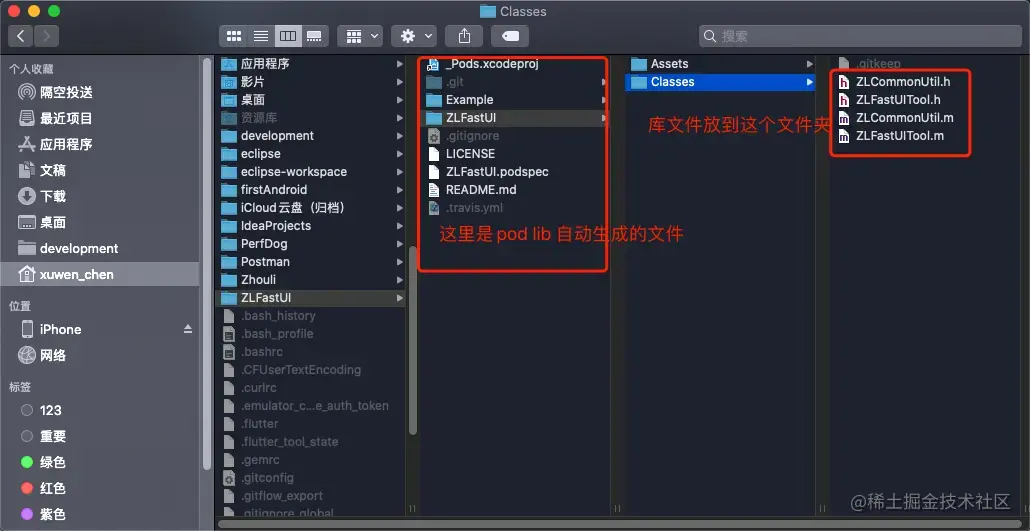This screenshot has height=531, width=1030.
Task: Select the ZLFastUITool.m source file
Action: (901, 136)
